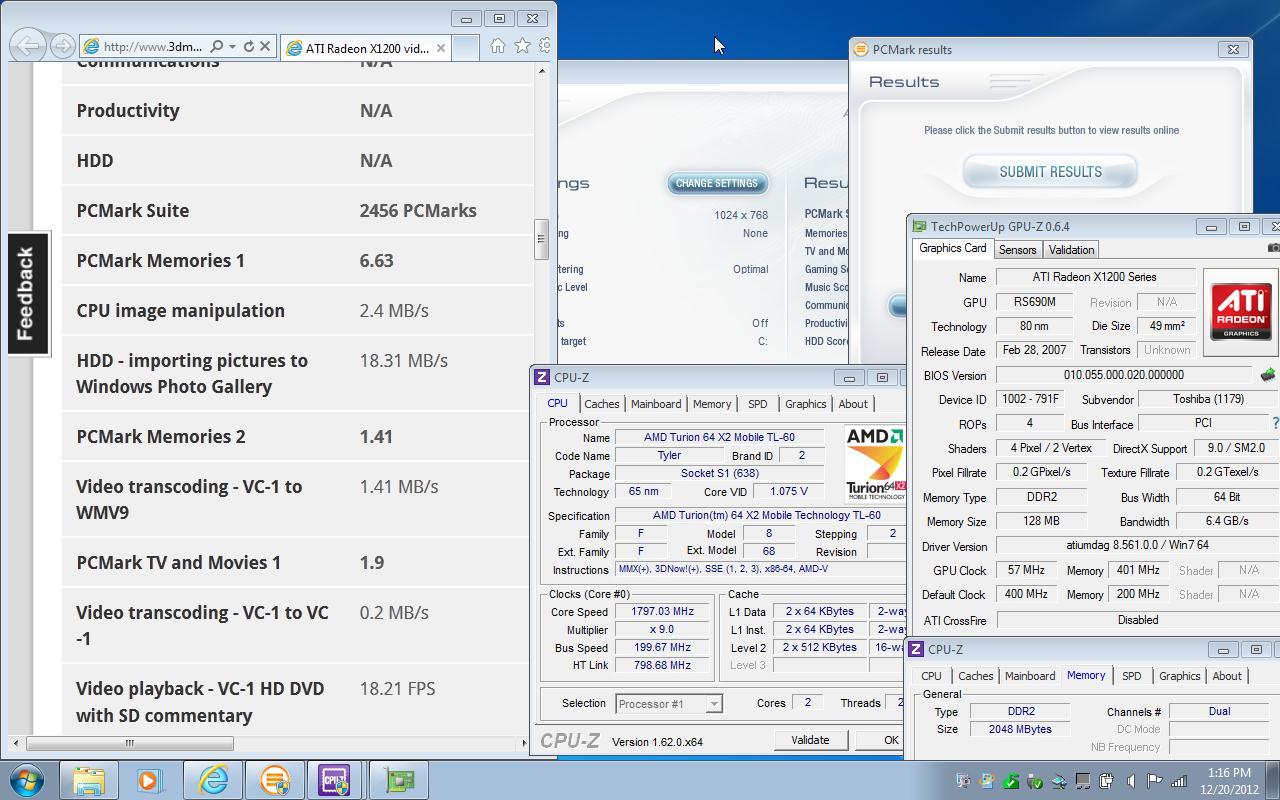Open SPD tab in front CPU-Z window
The height and width of the screenshot is (800, 1280).
click(757, 404)
